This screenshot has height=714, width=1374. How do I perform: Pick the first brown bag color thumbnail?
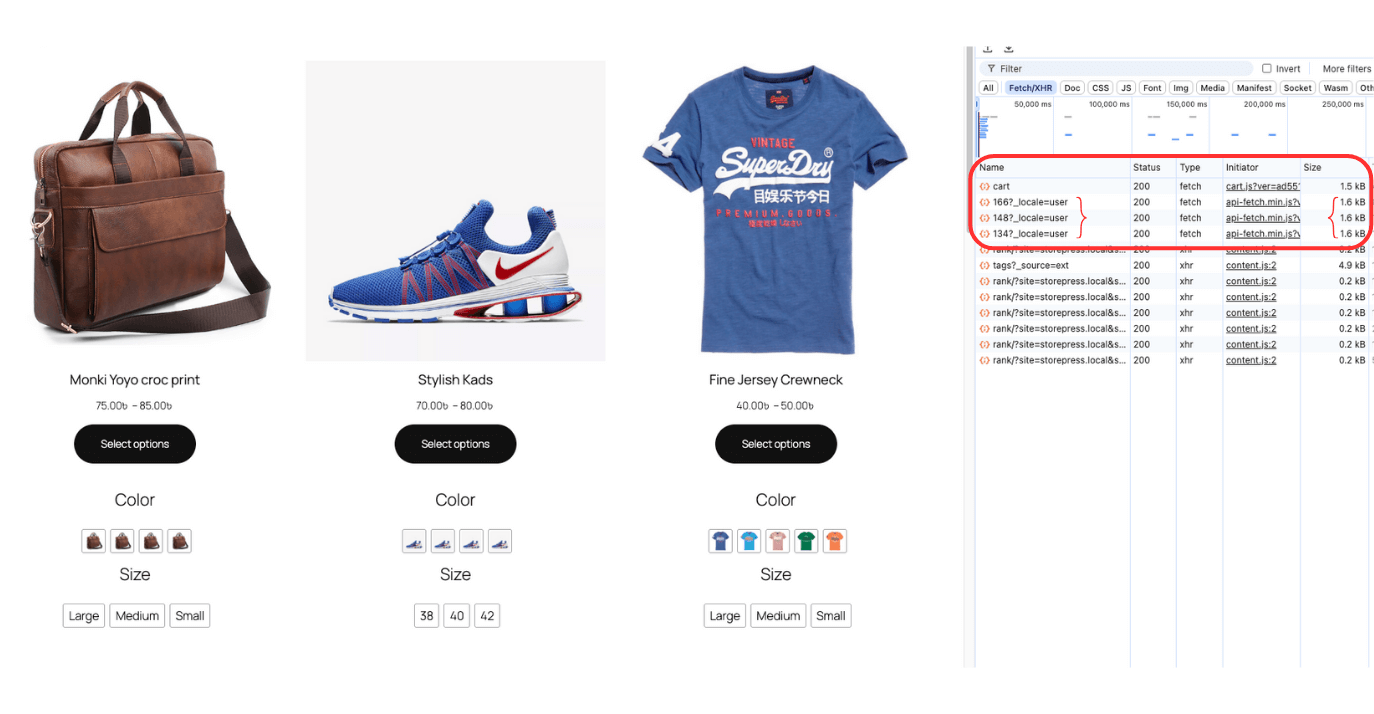[x=94, y=541]
